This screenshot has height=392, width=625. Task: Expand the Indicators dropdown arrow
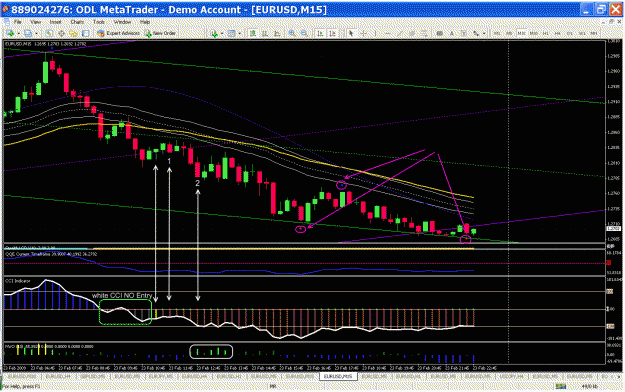click(x=222, y=33)
